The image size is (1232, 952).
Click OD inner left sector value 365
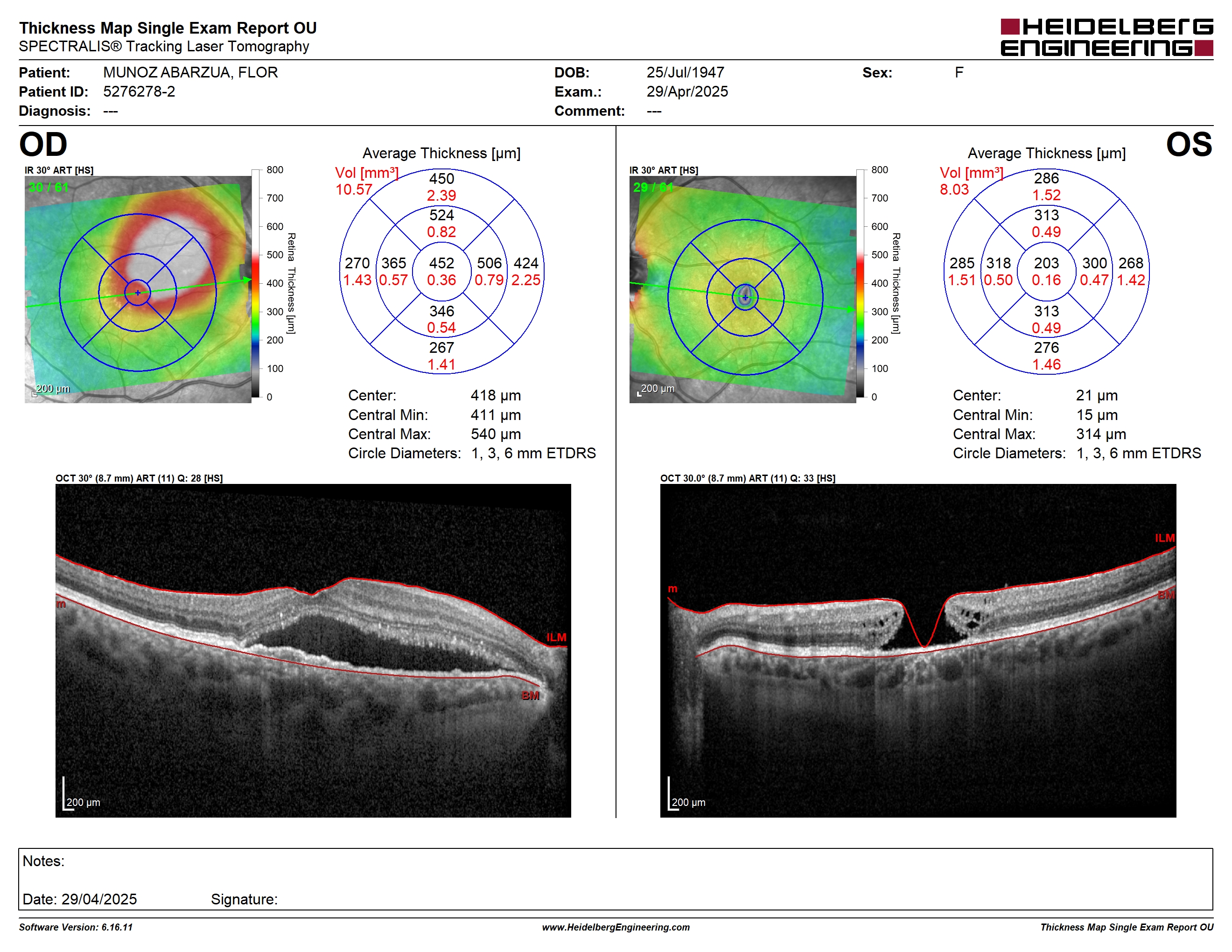(x=394, y=263)
